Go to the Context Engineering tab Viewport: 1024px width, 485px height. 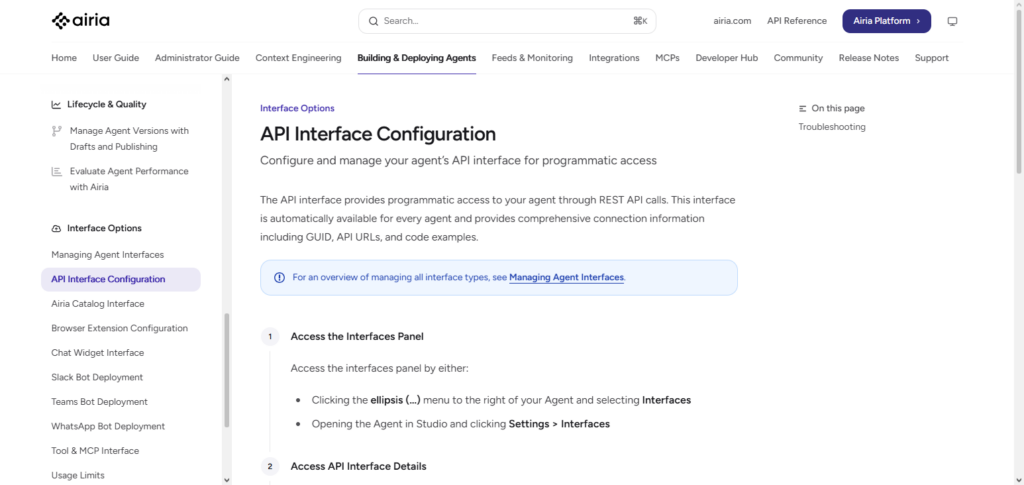pyautogui.click(x=298, y=58)
